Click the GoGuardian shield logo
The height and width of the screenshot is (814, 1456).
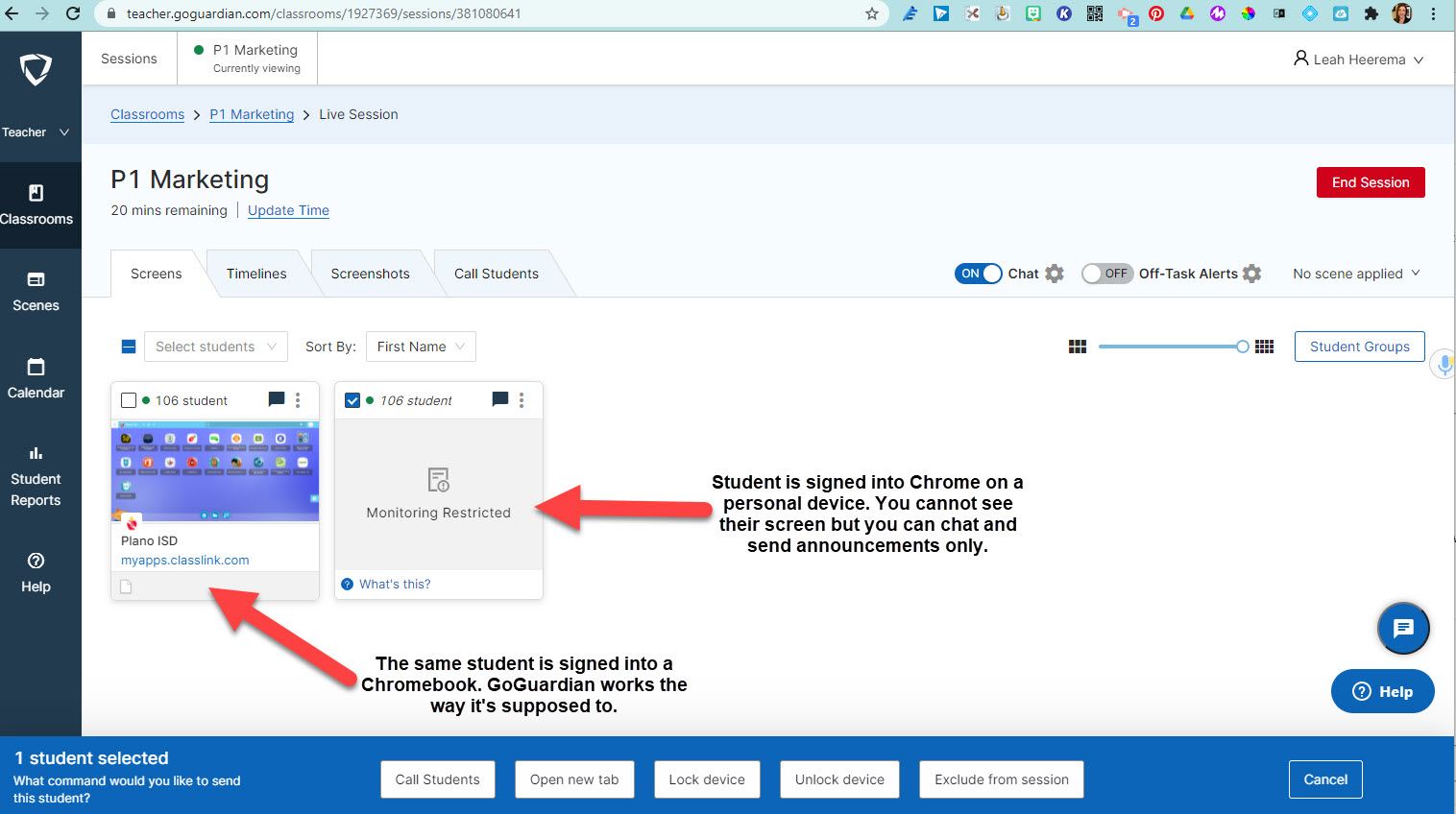(x=36, y=69)
